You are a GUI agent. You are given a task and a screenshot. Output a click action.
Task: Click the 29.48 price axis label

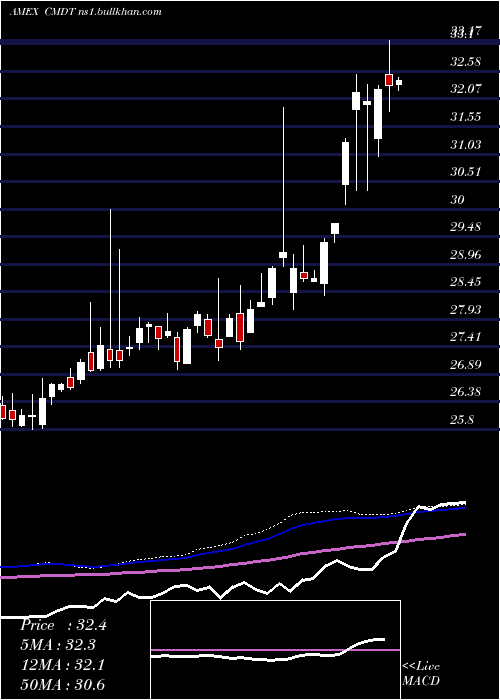[x=466, y=227]
